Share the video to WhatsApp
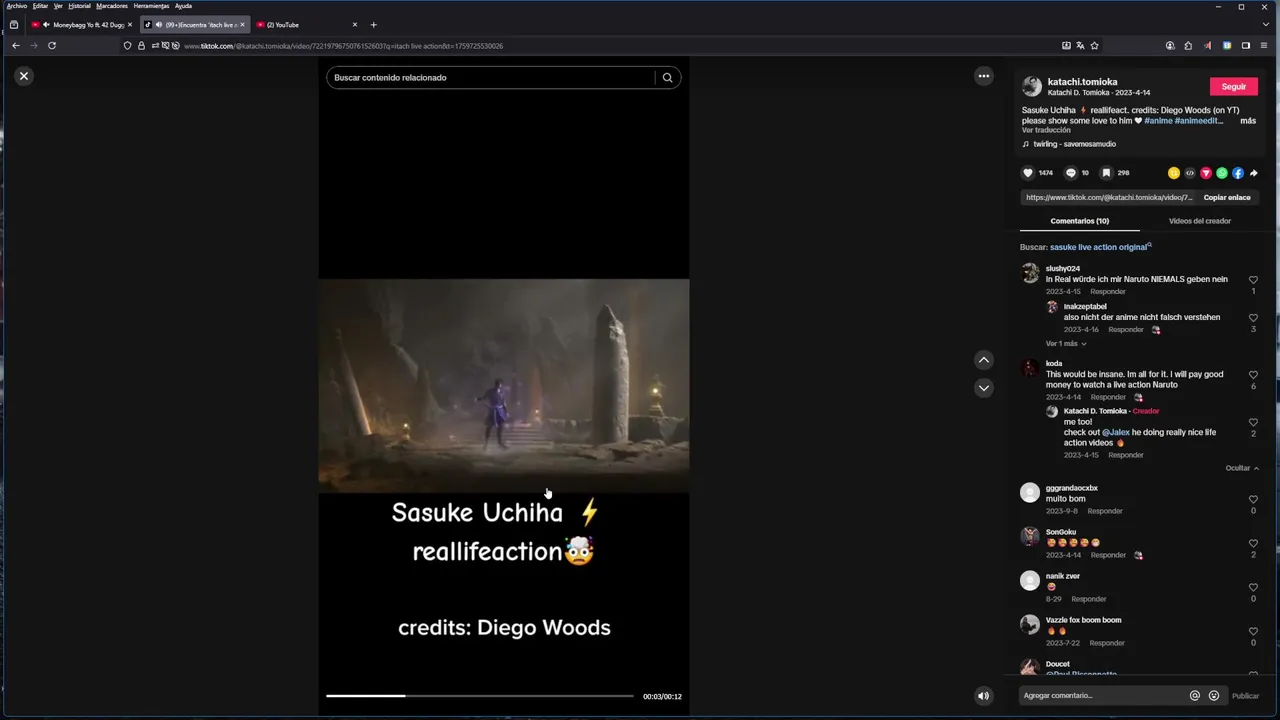Viewport: 1280px width, 720px height. coord(1222,173)
